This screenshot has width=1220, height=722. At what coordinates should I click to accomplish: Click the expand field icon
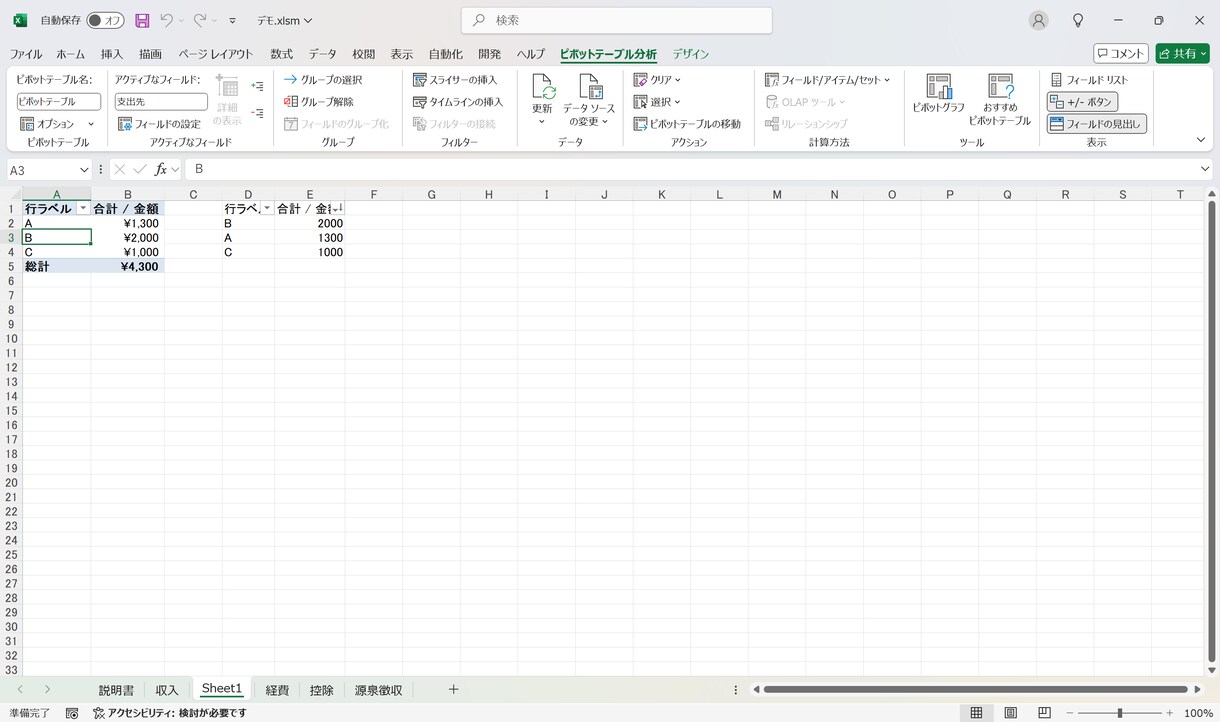tap(257, 86)
